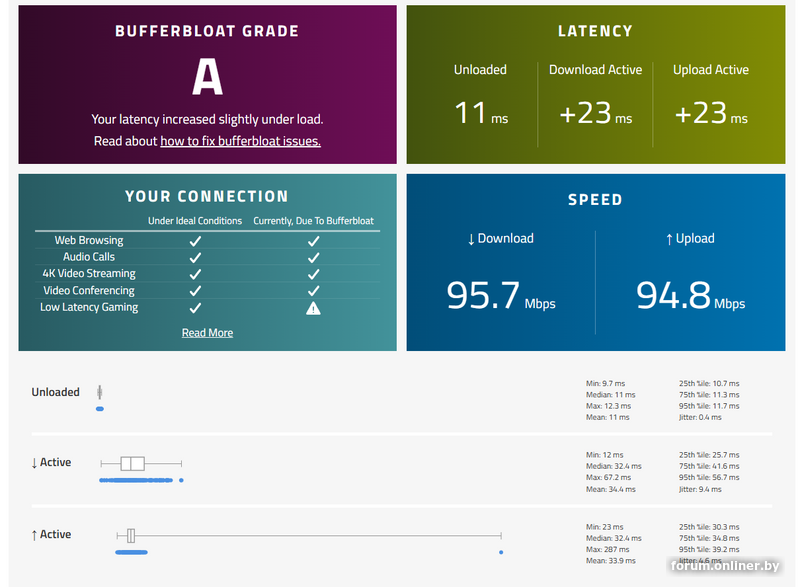Click the bufferbloat grade letter A
The width and height of the screenshot is (800, 587).
pyautogui.click(x=207, y=76)
